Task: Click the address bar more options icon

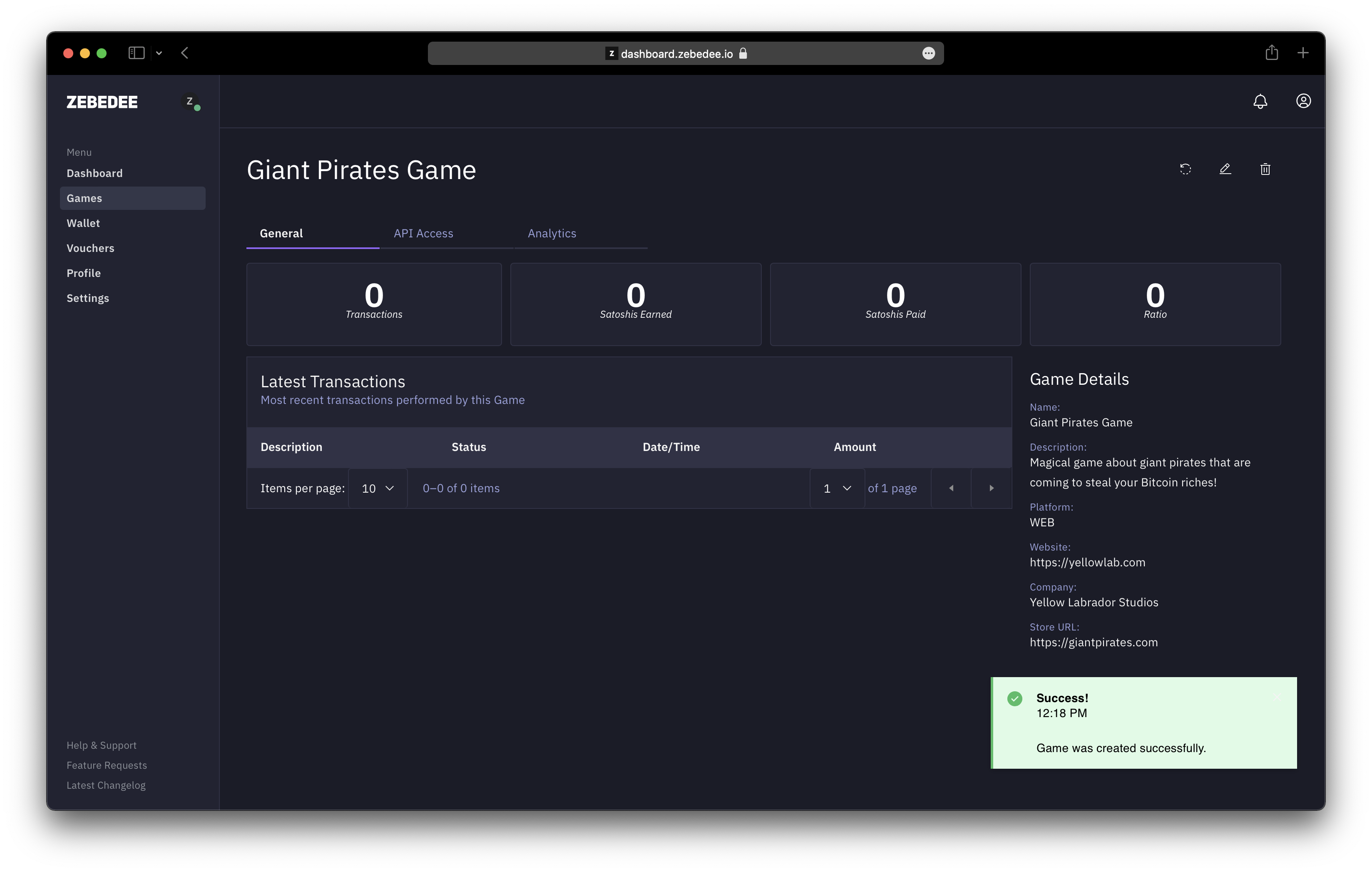Action: [928, 54]
